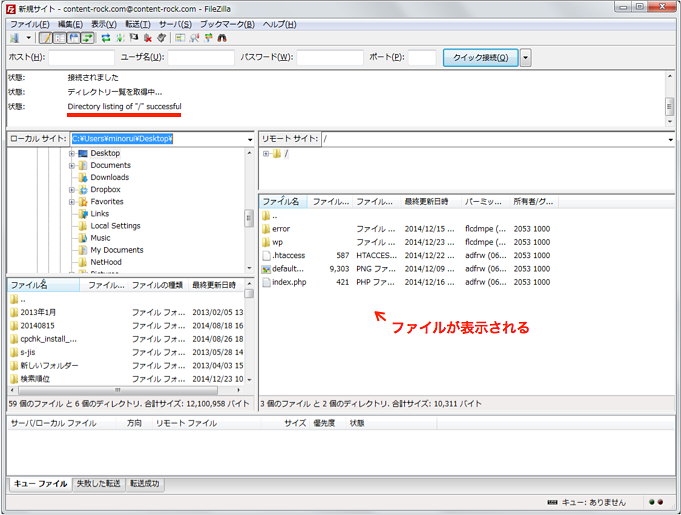Open the ファイル(F) menu

pos(30,24)
